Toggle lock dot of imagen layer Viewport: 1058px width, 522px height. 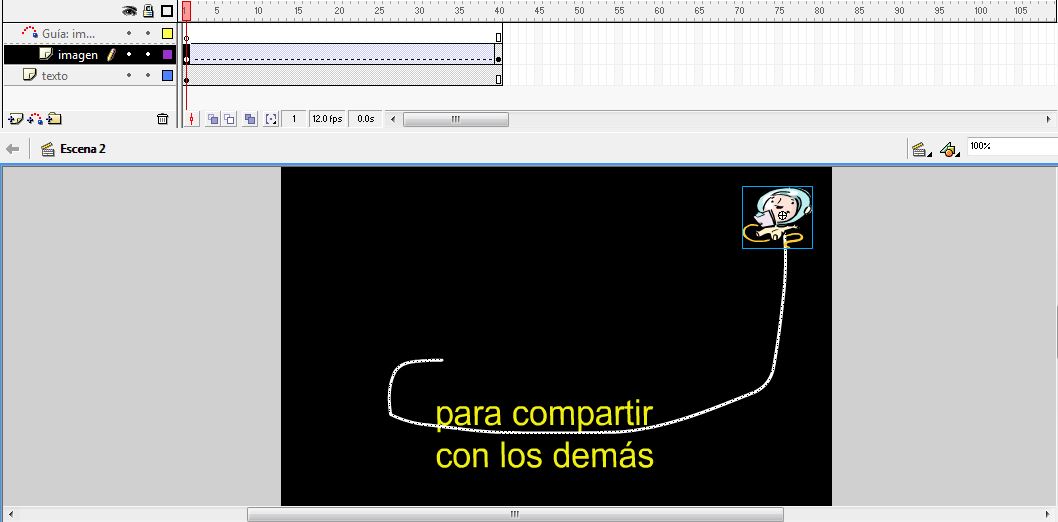coord(148,55)
